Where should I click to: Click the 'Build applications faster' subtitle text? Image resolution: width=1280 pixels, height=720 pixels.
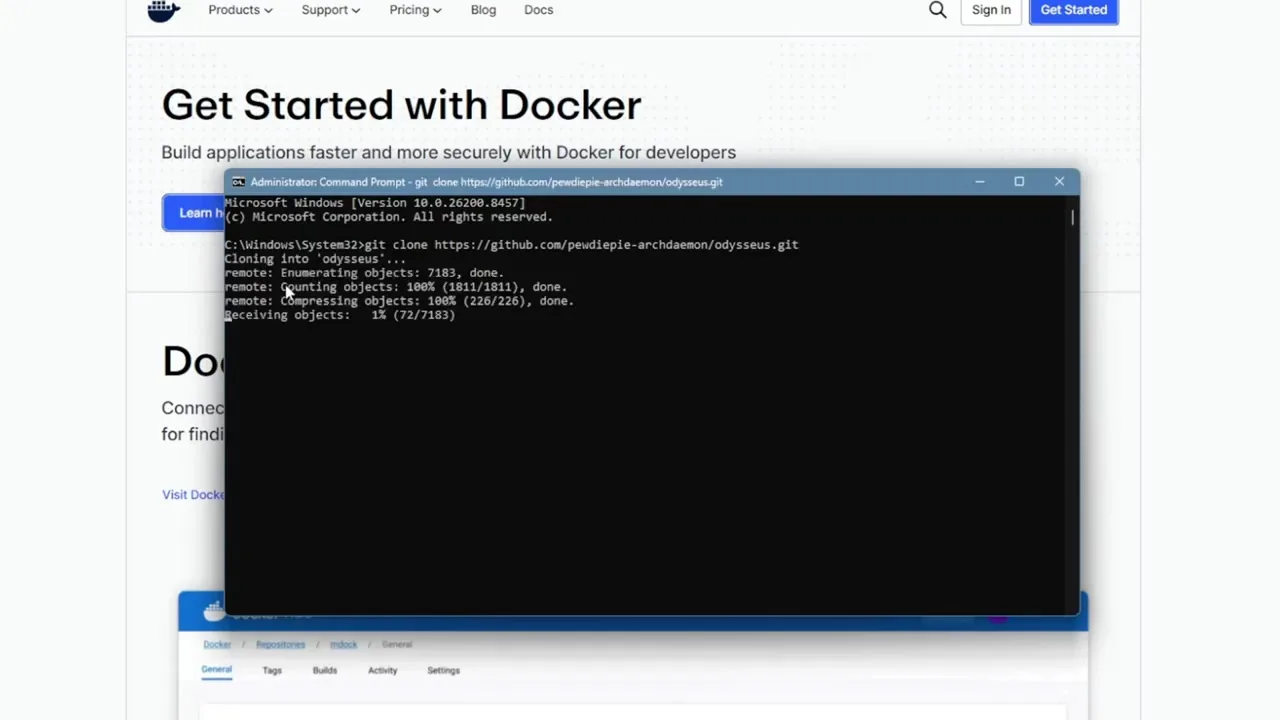coord(449,152)
